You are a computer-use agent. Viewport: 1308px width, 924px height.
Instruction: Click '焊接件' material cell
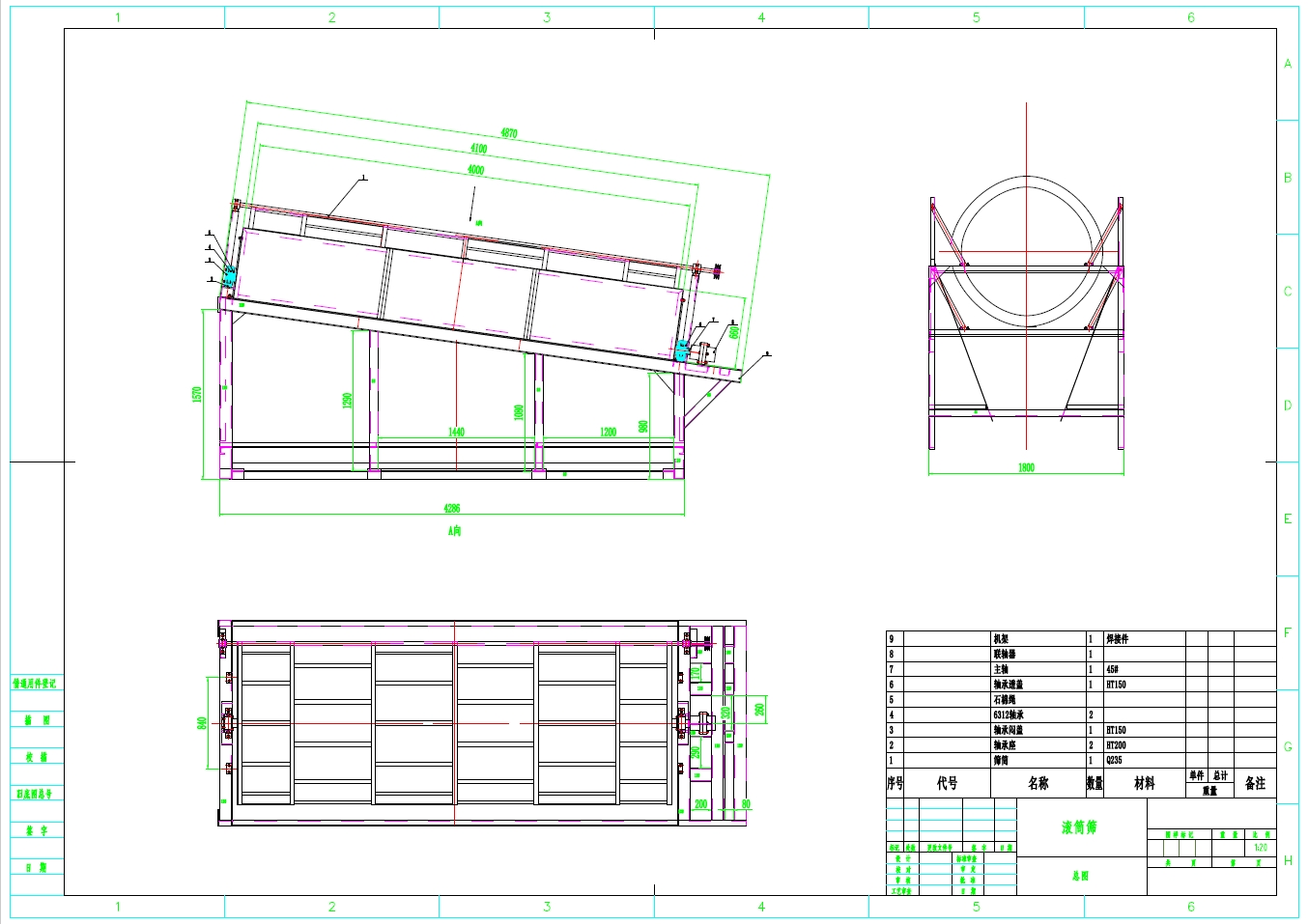1117,639
